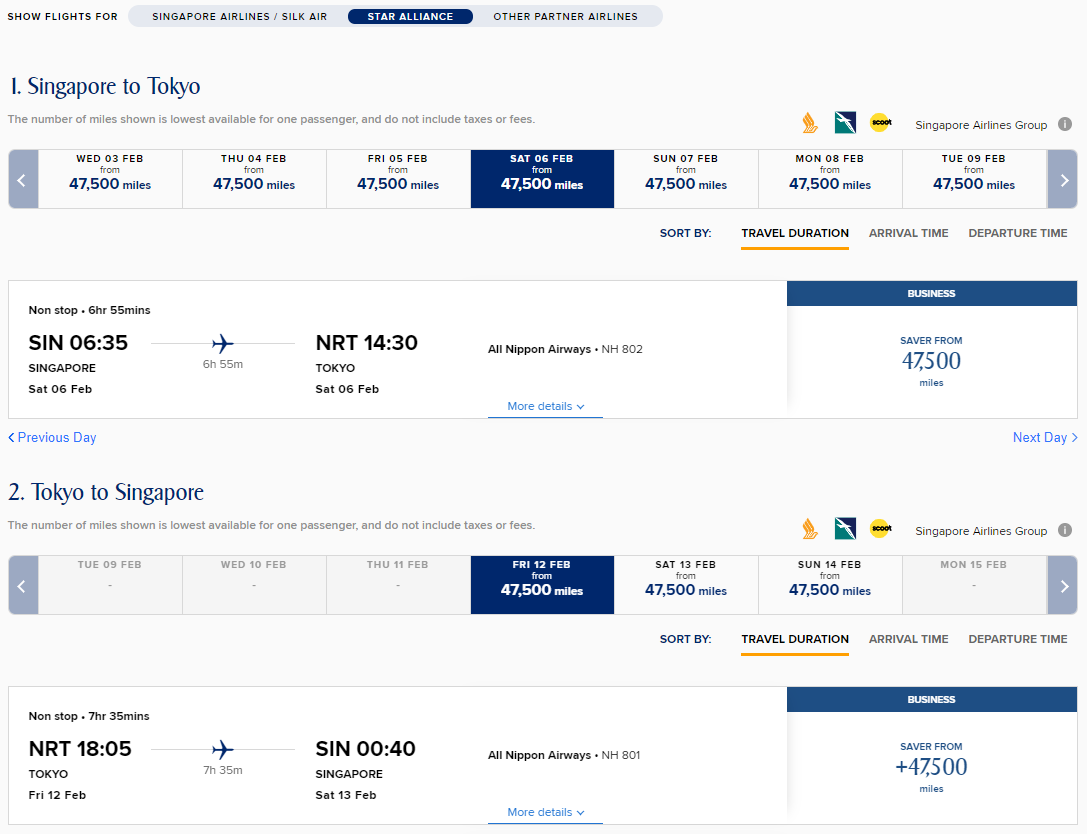
Task: Click the left arrow of Tokyo to Singapore dates
Action: click(23, 585)
